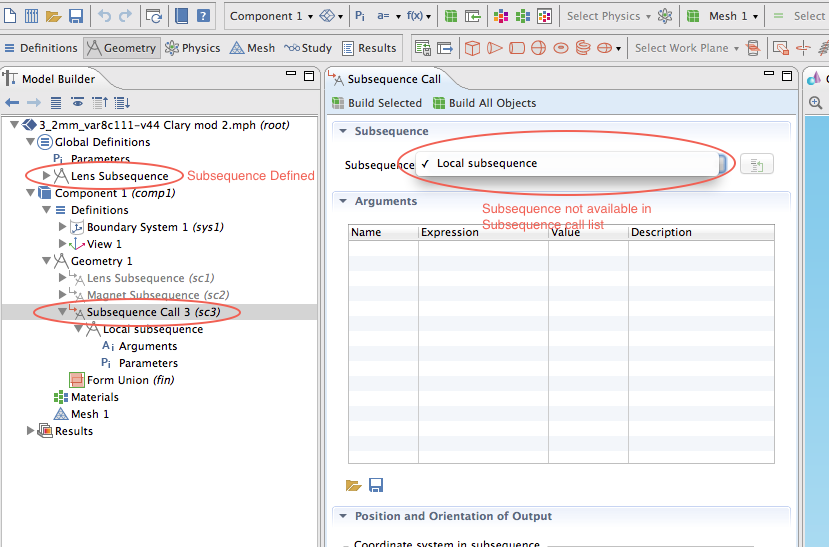Switch to the Geometry toolbar tab
Image resolution: width=829 pixels, height=547 pixels.
click(122, 48)
